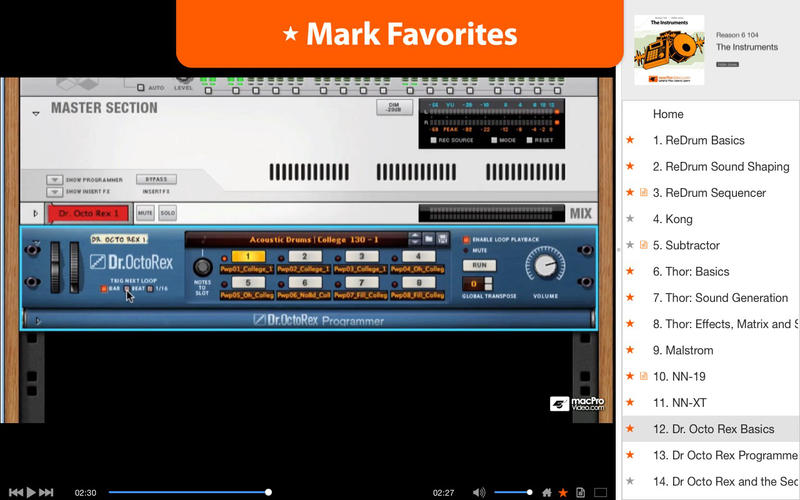Click the star next to 4. Kong
800x500 pixels.
[x=630, y=219]
